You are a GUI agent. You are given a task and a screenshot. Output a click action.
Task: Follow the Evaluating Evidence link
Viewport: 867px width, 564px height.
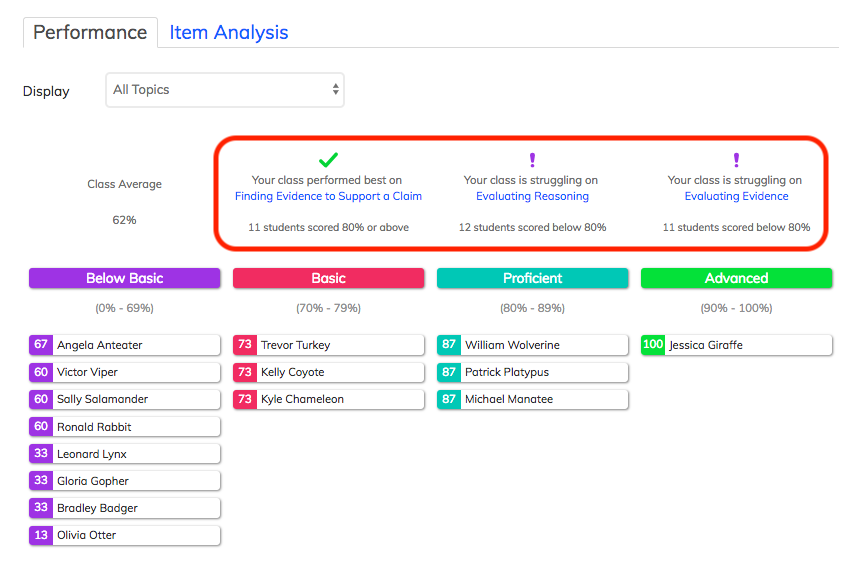(737, 196)
